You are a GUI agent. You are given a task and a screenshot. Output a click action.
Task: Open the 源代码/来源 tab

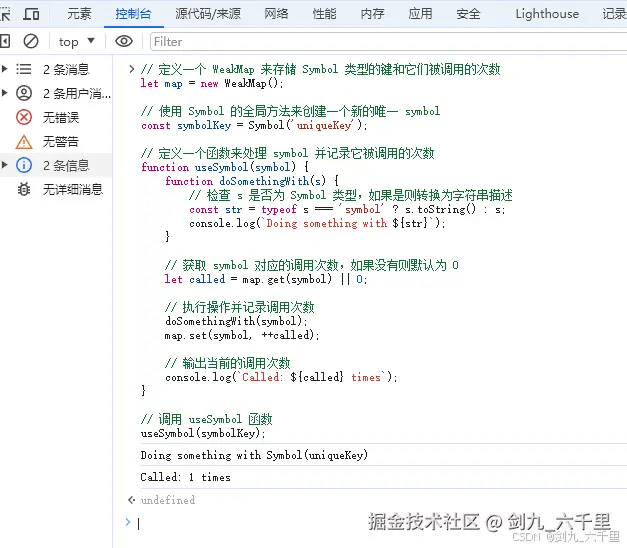click(208, 14)
